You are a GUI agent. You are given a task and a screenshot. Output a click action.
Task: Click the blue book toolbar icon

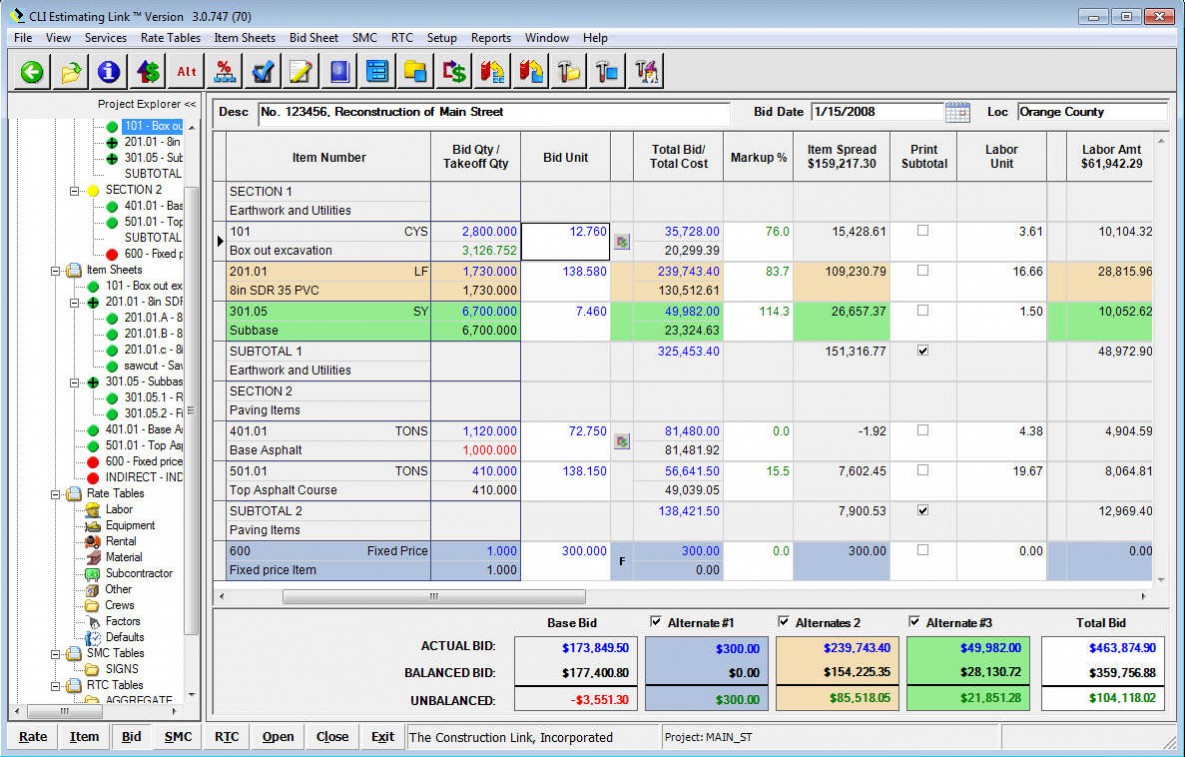click(339, 72)
